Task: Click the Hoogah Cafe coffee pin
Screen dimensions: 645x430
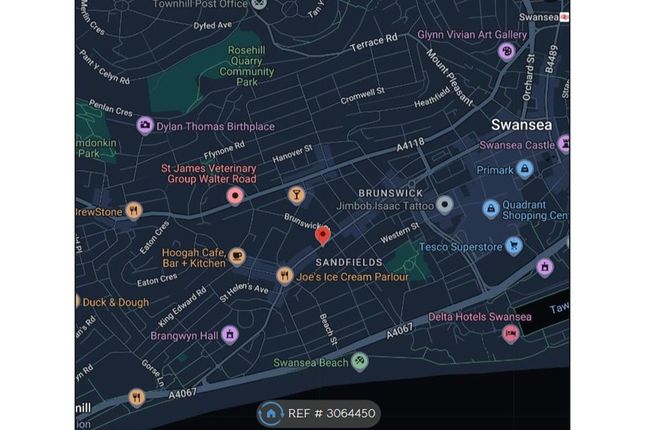Action: 237,257
